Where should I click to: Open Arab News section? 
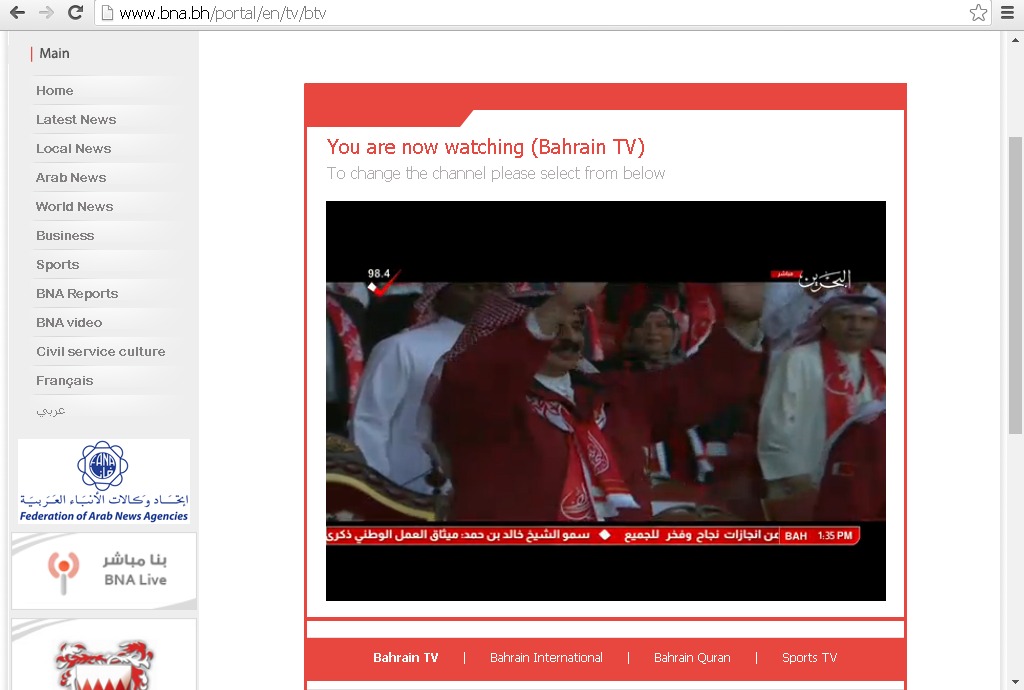pyautogui.click(x=71, y=178)
